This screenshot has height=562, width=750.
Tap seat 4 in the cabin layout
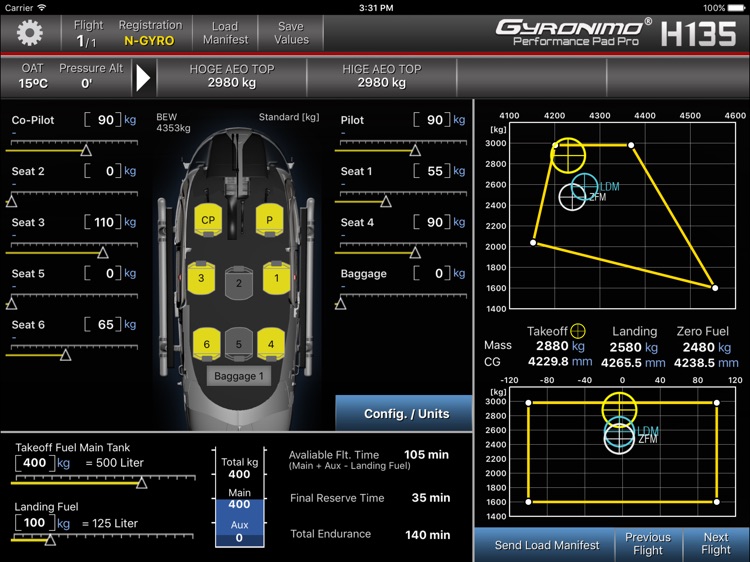tap(271, 344)
